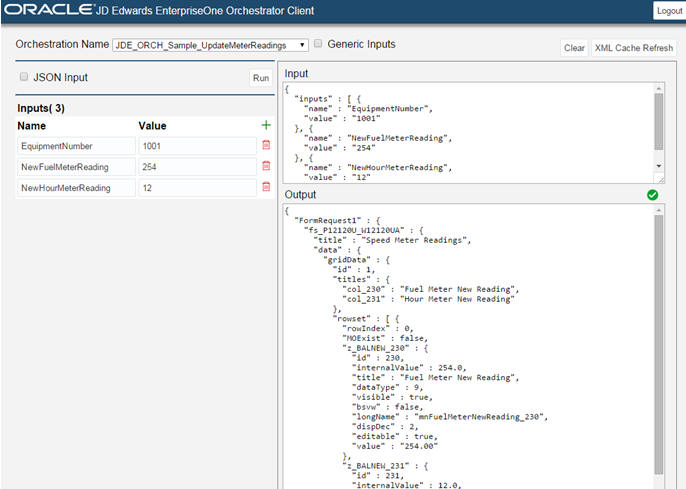The width and height of the screenshot is (686, 489).
Task: Click the EquipmentNumber name field
Action: 75,145
